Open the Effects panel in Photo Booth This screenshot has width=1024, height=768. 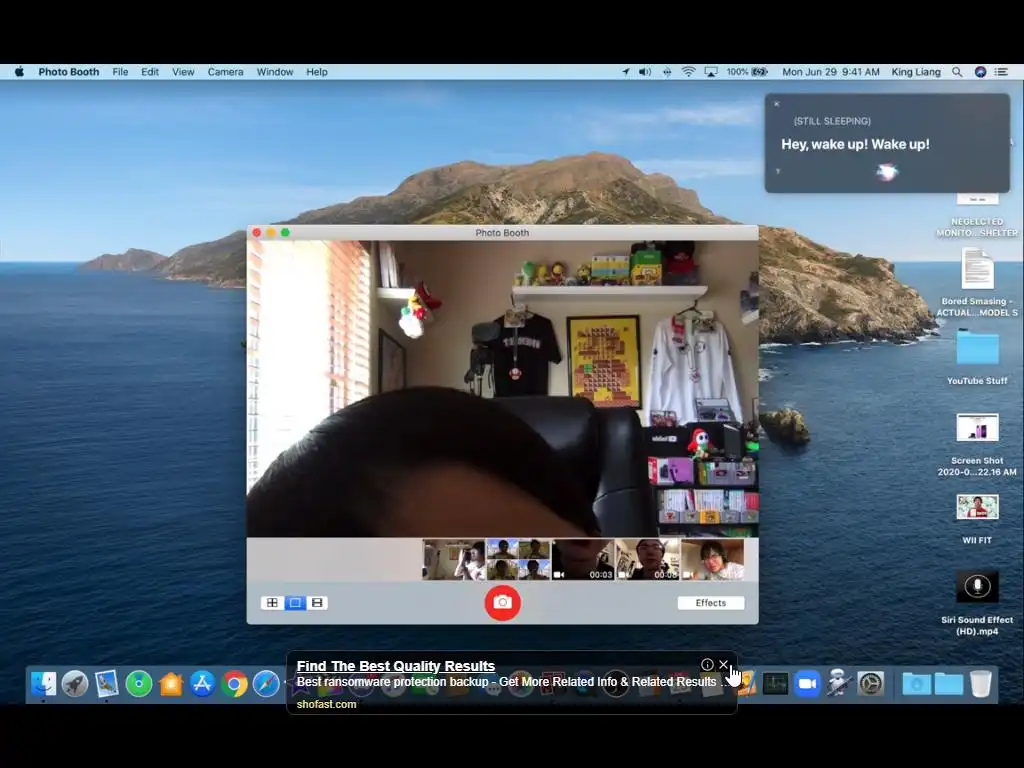711,603
